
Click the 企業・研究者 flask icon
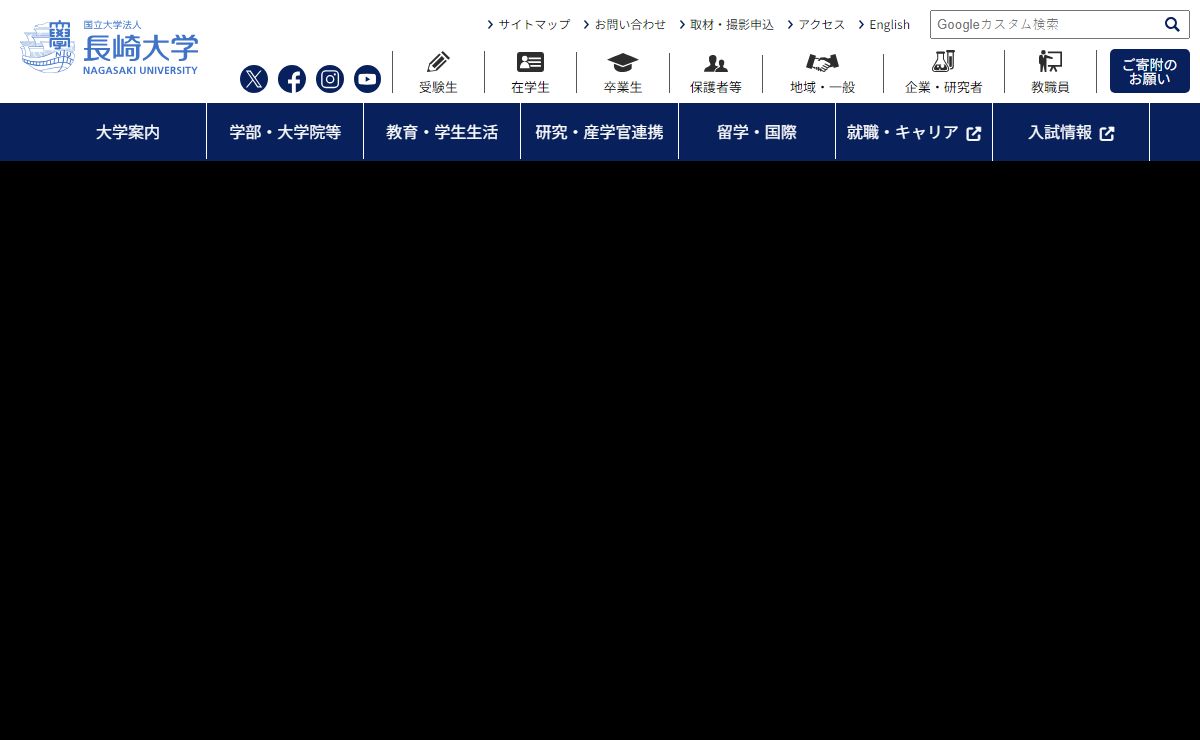click(x=943, y=63)
